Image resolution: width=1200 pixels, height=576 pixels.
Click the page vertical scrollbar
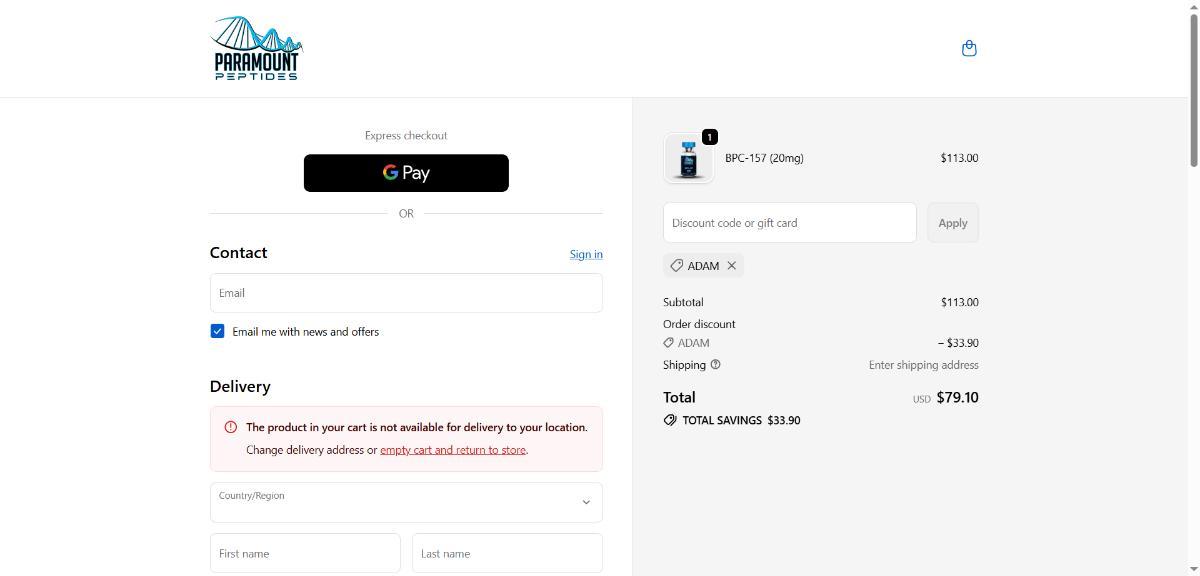[1192, 90]
